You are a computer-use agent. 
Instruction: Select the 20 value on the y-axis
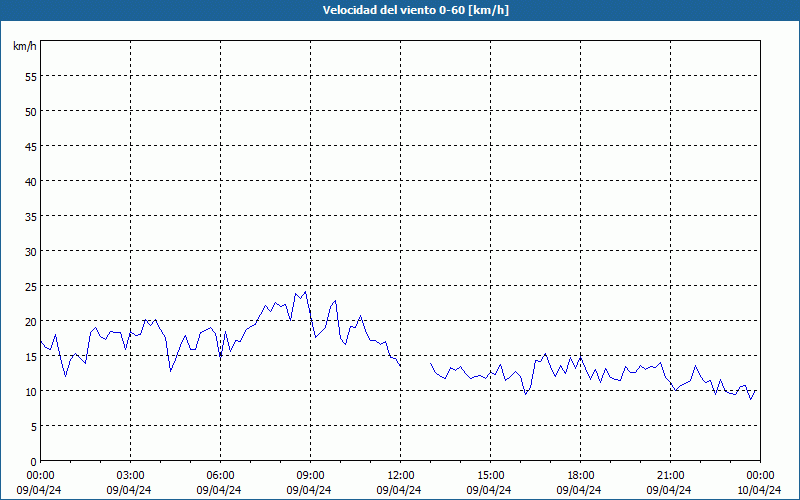click(x=31, y=321)
